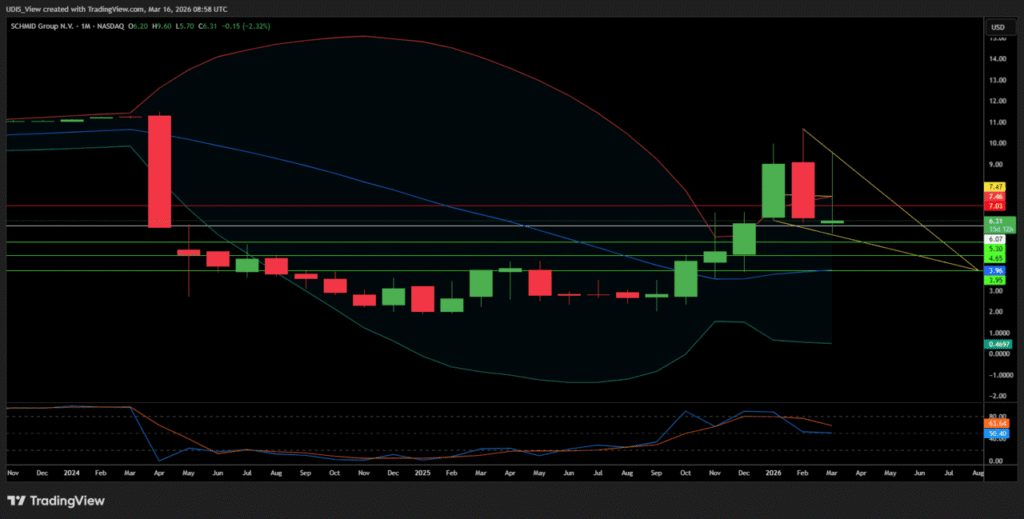1024x519 pixels.
Task: Click the 2026 label on time axis
Action: (774, 471)
